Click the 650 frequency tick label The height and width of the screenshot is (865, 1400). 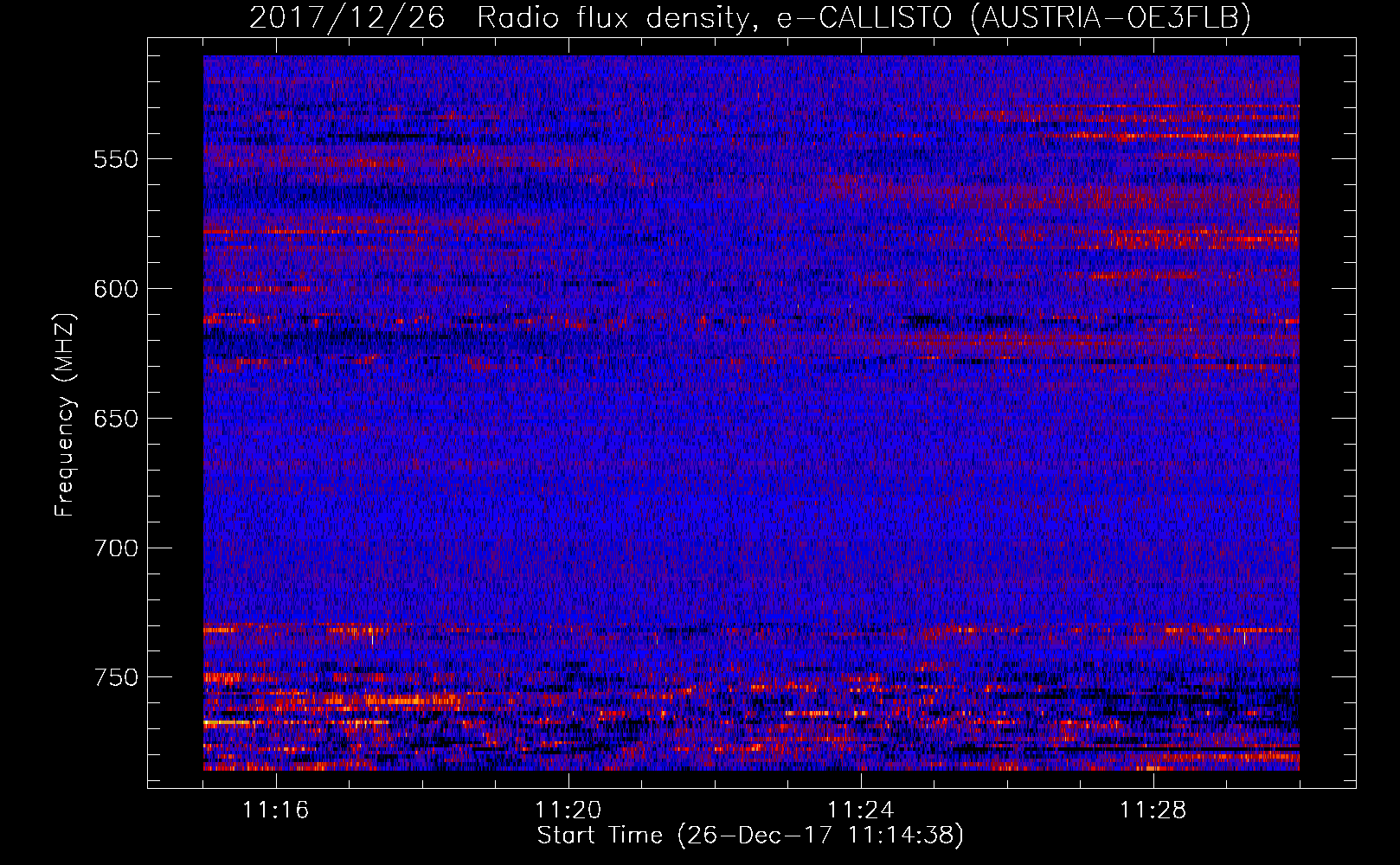tap(116, 419)
